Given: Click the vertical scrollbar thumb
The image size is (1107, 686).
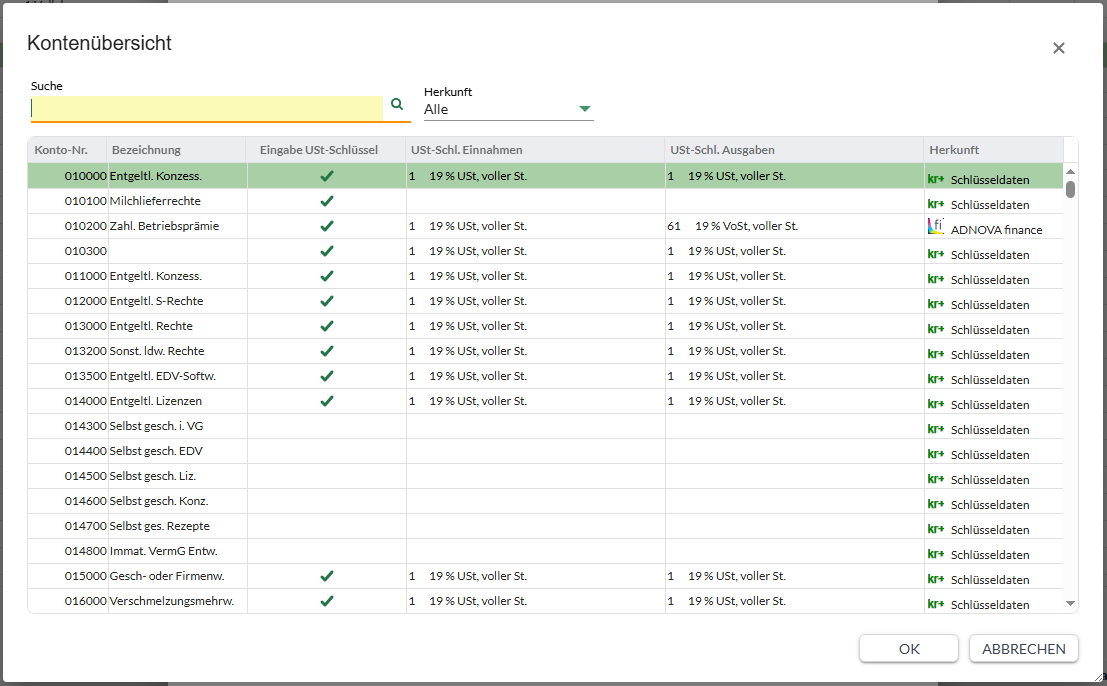Looking at the screenshot, I should (1070, 189).
